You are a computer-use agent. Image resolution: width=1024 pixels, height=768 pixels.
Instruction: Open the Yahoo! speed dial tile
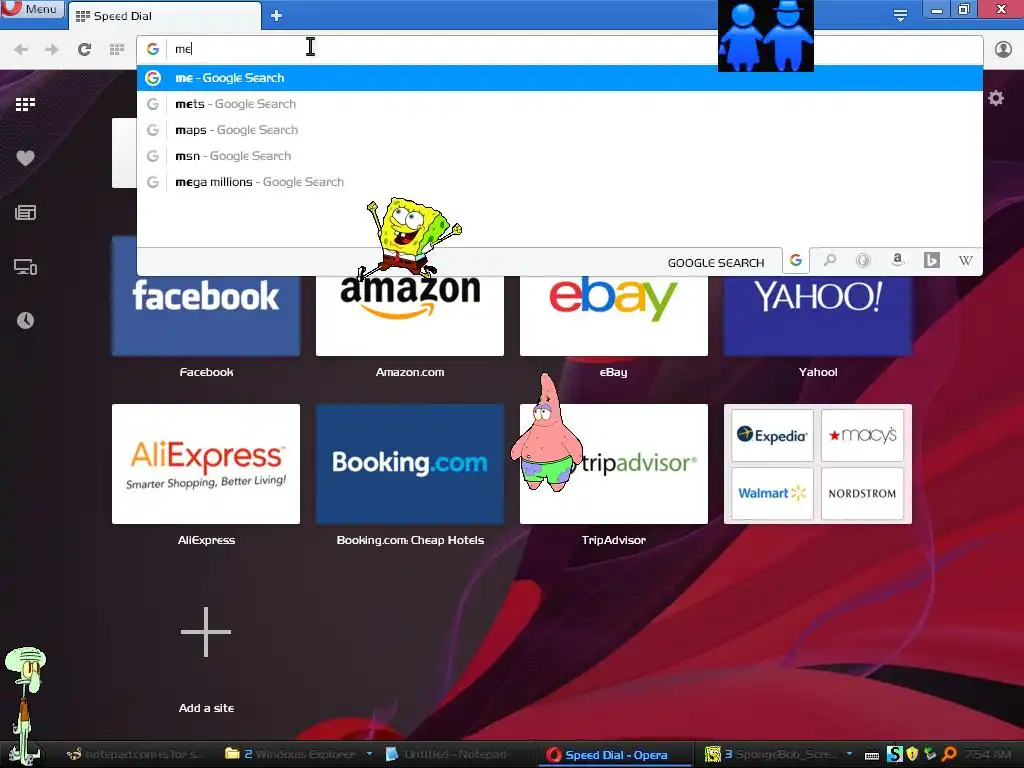click(x=818, y=315)
